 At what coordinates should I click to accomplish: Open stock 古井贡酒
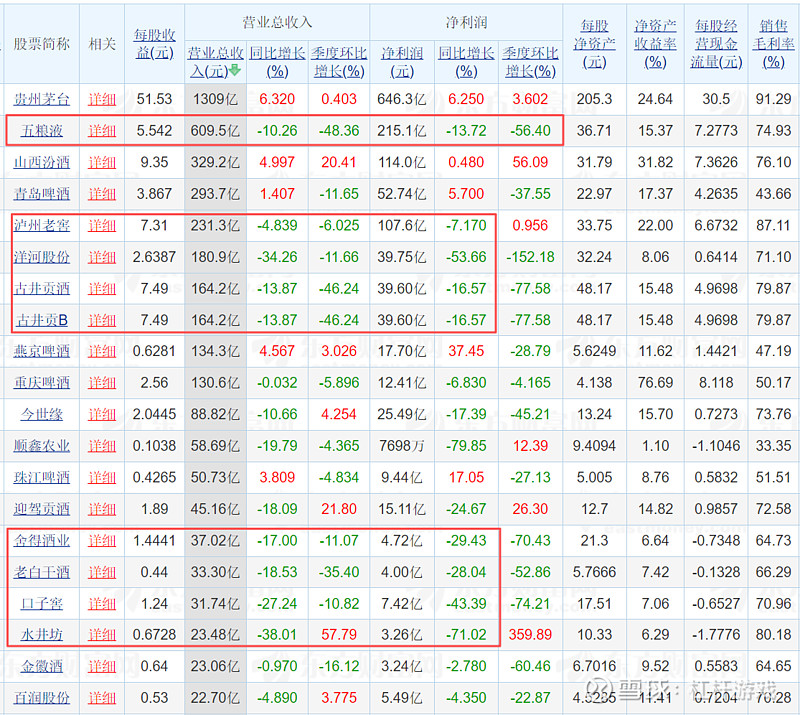[x=41, y=288]
